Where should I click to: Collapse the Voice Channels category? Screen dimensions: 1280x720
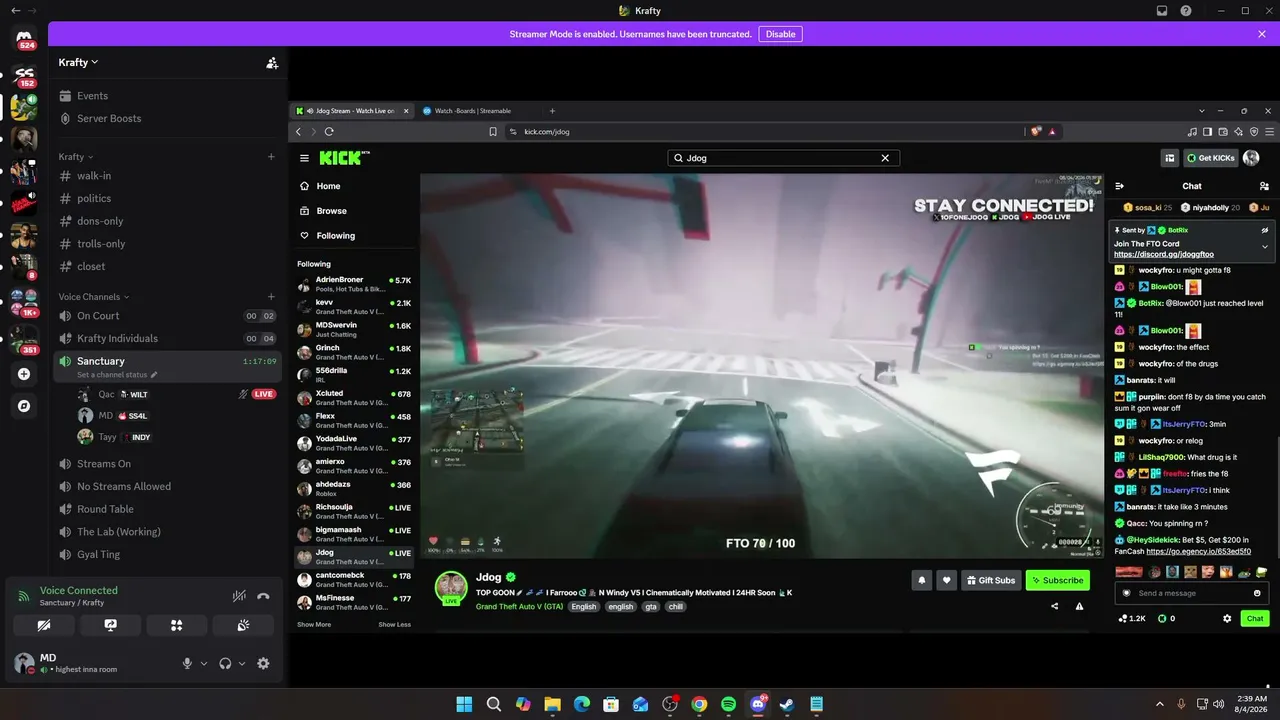tap(94, 297)
